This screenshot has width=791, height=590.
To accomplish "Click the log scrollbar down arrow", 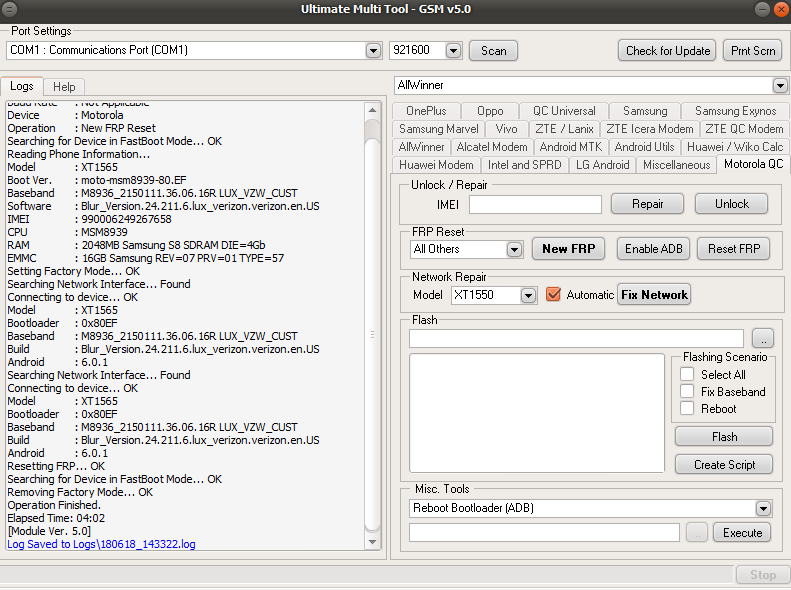I will (372, 542).
